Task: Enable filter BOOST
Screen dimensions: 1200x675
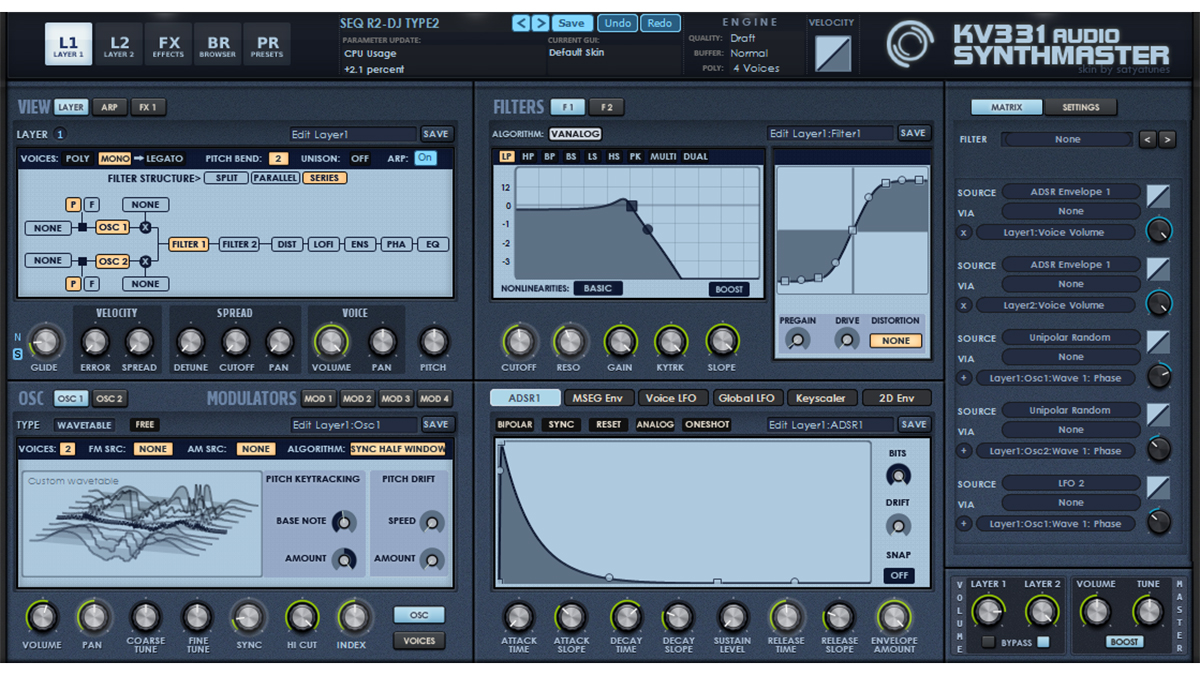Action: click(x=729, y=289)
